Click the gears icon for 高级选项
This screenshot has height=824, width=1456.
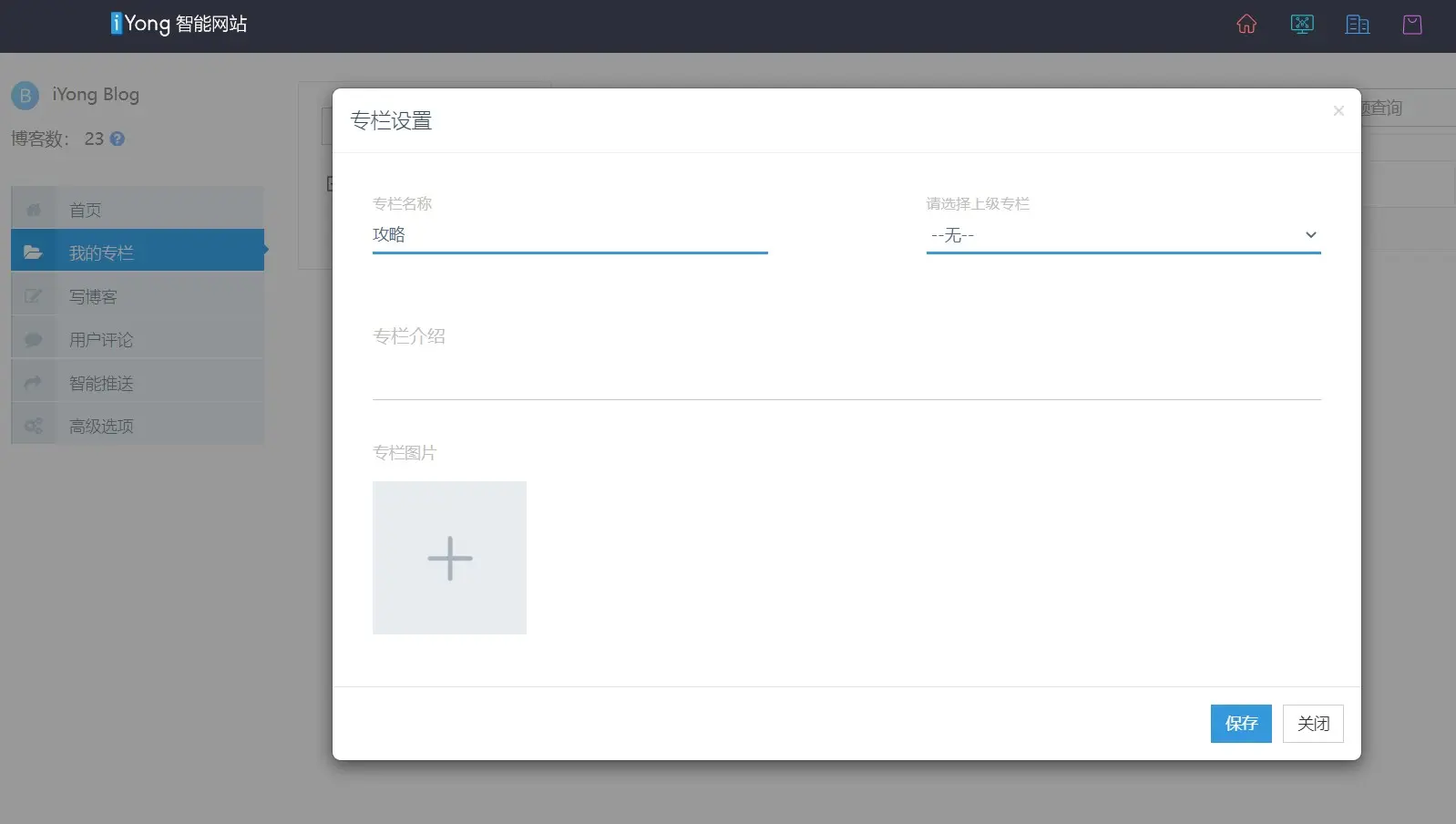click(x=34, y=427)
